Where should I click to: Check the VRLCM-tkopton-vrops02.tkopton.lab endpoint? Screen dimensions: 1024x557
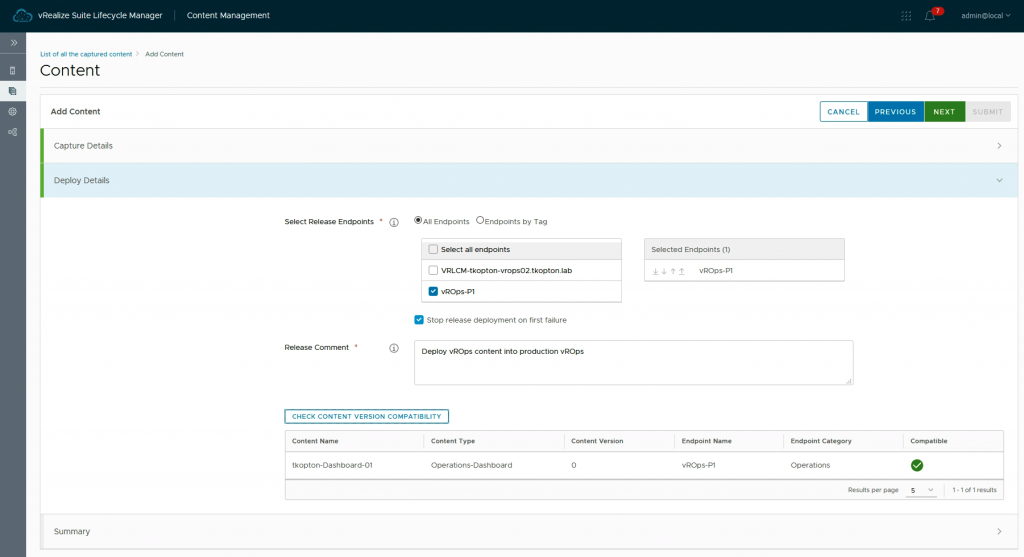coord(433,270)
